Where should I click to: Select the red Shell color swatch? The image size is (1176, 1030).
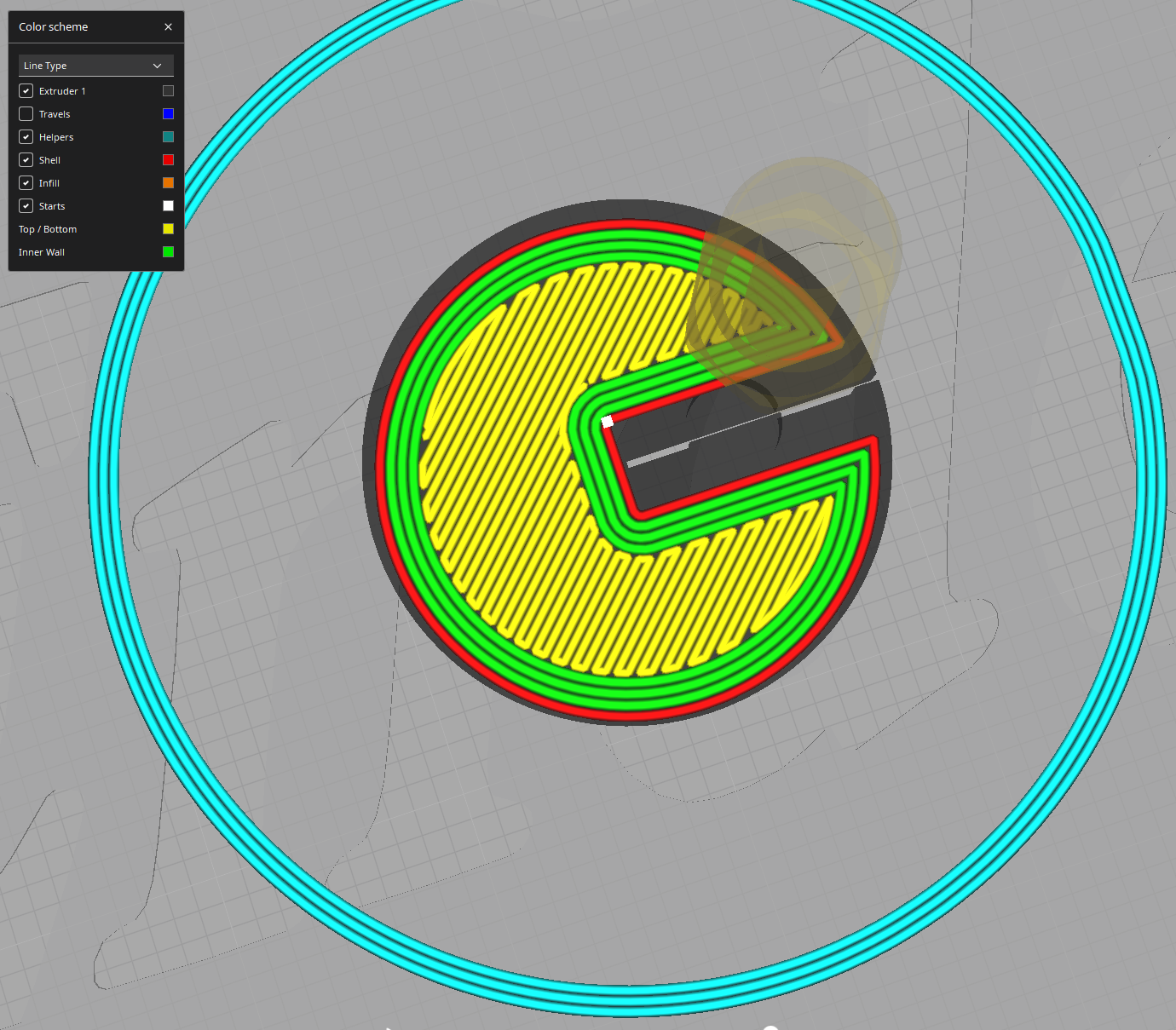coord(168,159)
